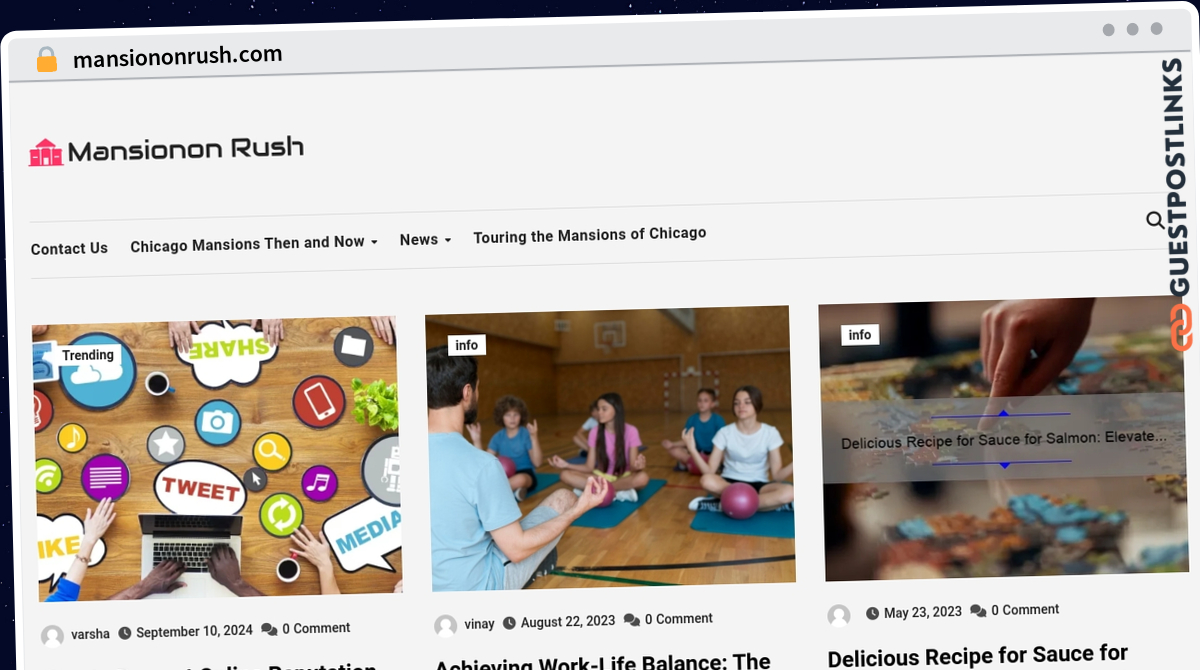Open the Contact Us page
Screen dimensions: 1200x670
[69, 249]
